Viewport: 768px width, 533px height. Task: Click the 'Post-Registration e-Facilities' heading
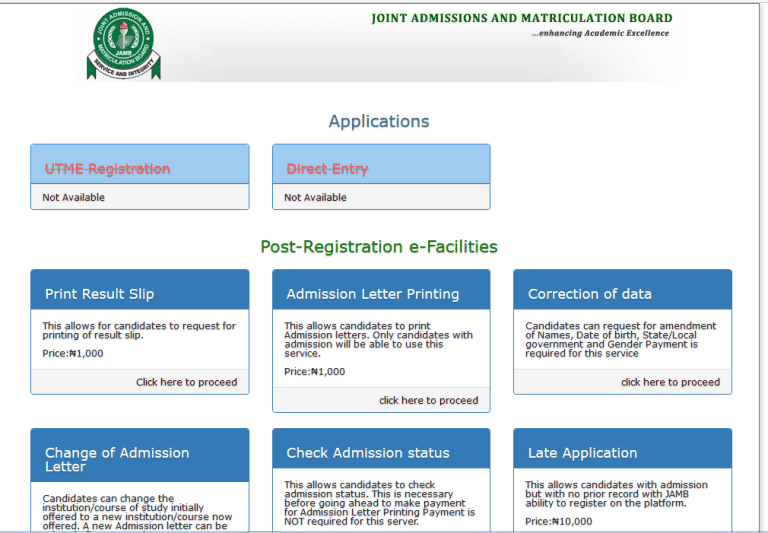379,246
